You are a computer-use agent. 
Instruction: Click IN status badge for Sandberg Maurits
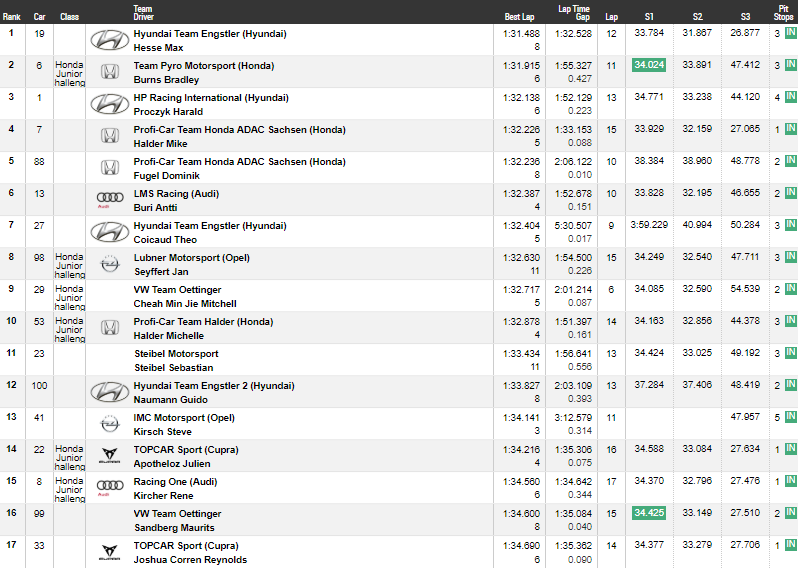point(791,513)
